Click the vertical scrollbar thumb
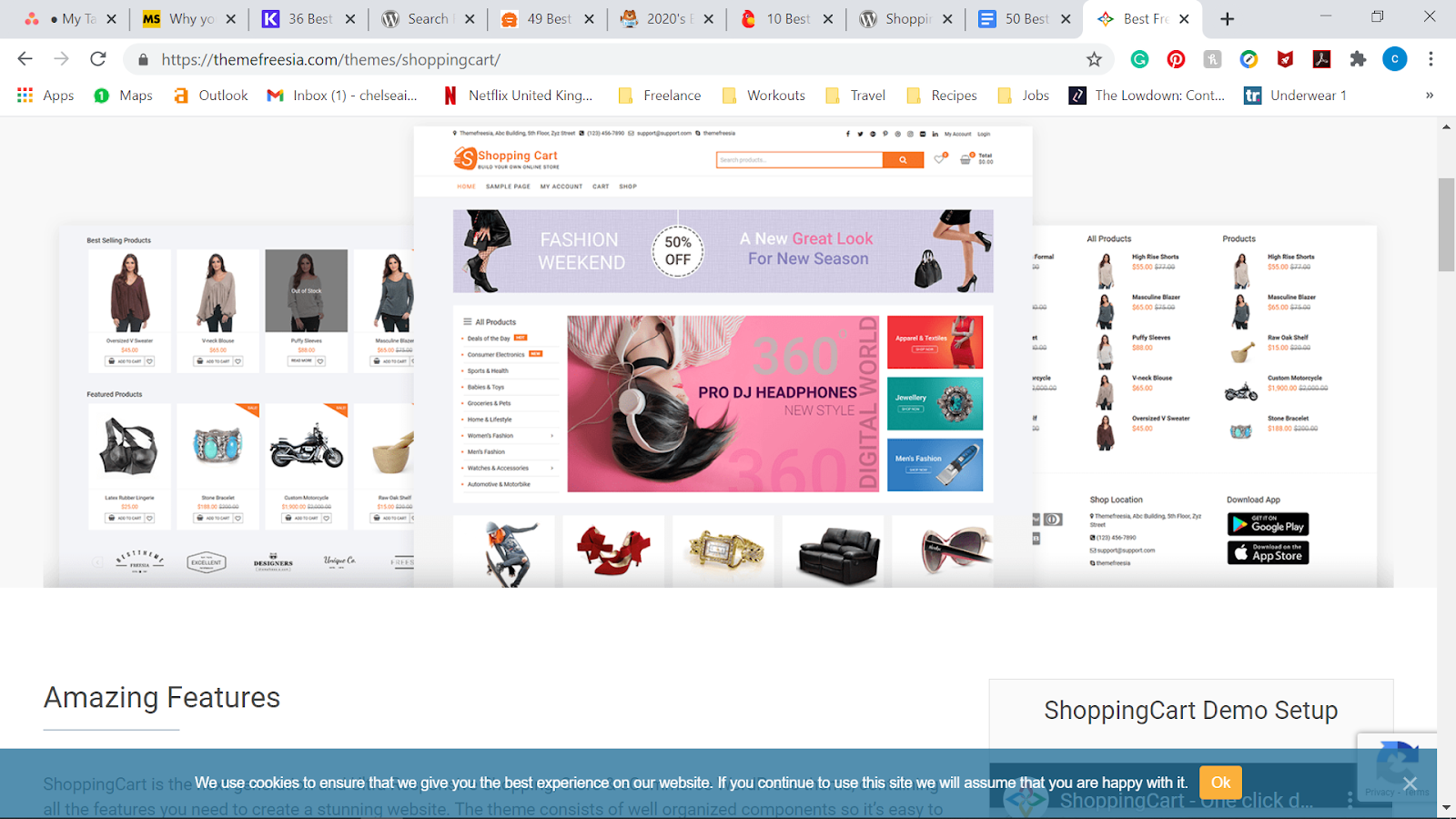This screenshot has height=819, width=1456. tap(1446, 225)
